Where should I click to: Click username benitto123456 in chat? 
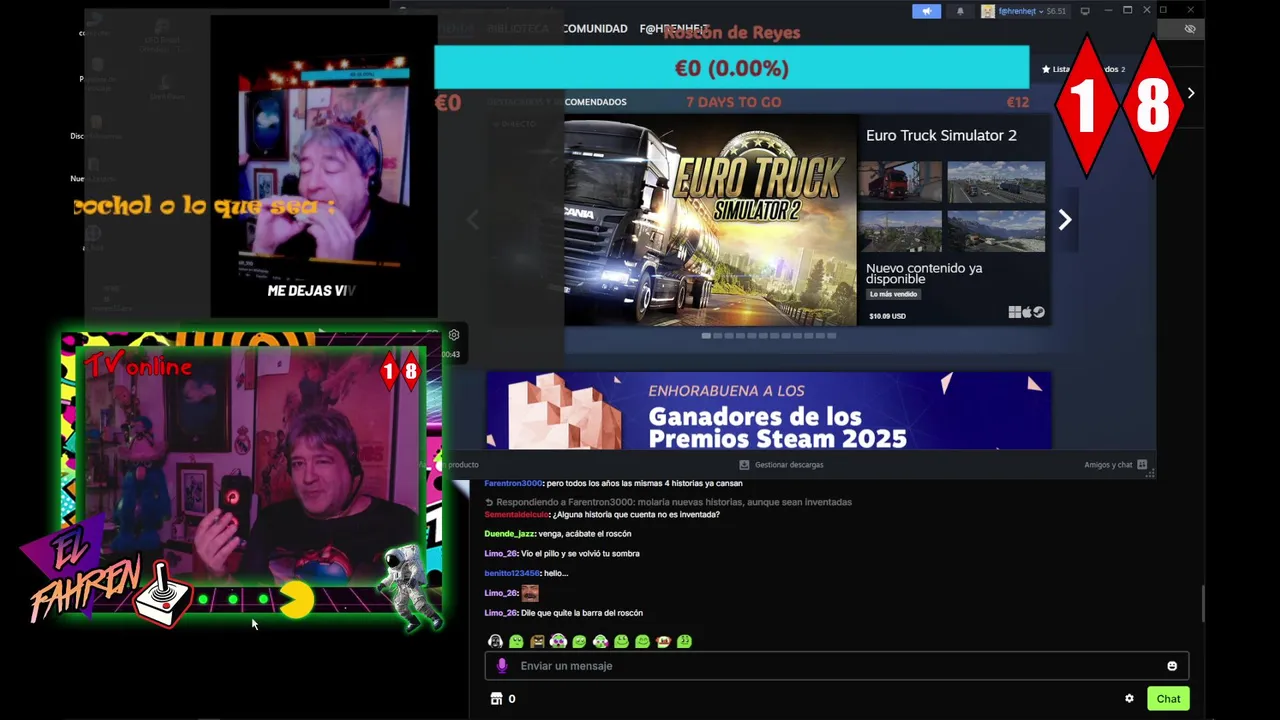pyautogui.click(x=512, y=573)
